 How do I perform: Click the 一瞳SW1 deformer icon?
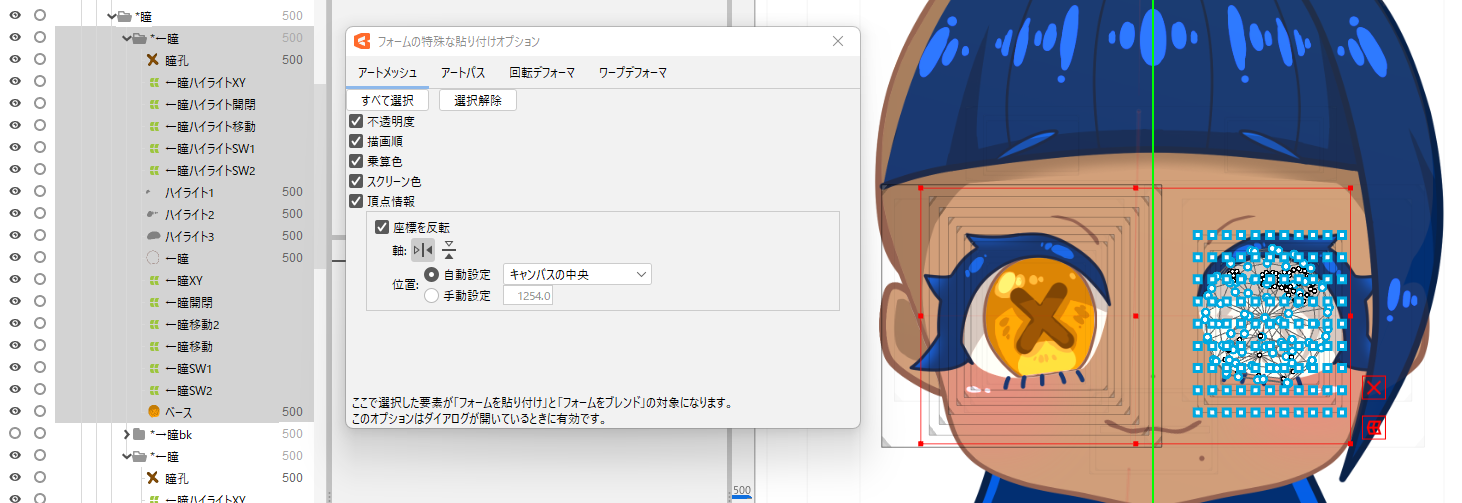click(153, 368)
